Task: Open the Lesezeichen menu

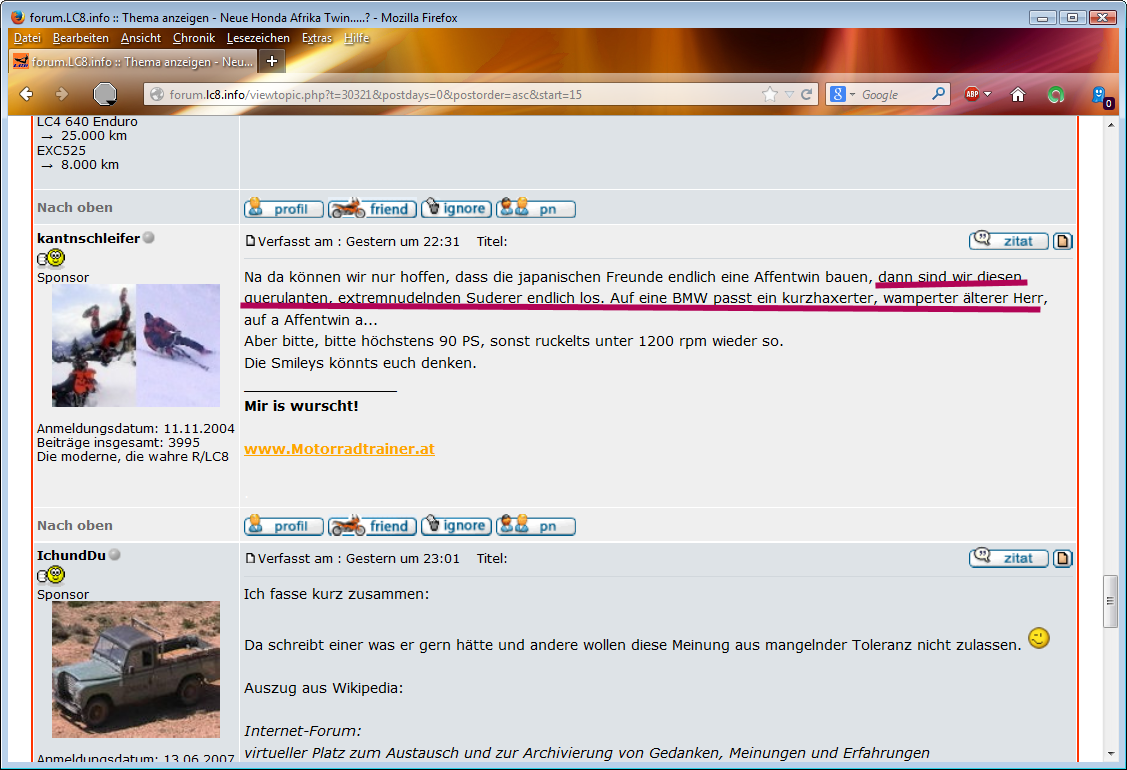Action: point(258,38)
